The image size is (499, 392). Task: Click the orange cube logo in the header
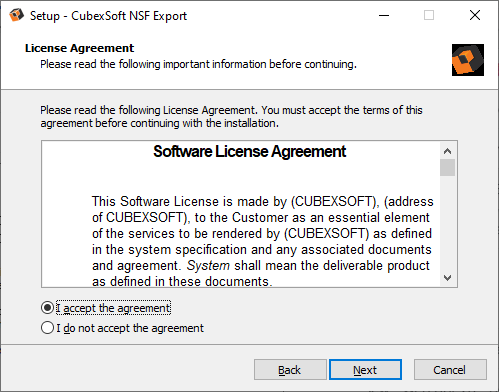pos(468,60)
